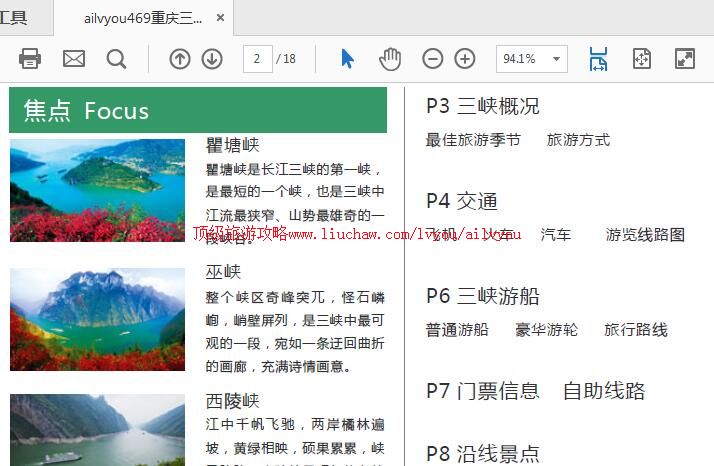
Task: Open the 94.1% zoom level dropdown
Action: click(556, 59)
